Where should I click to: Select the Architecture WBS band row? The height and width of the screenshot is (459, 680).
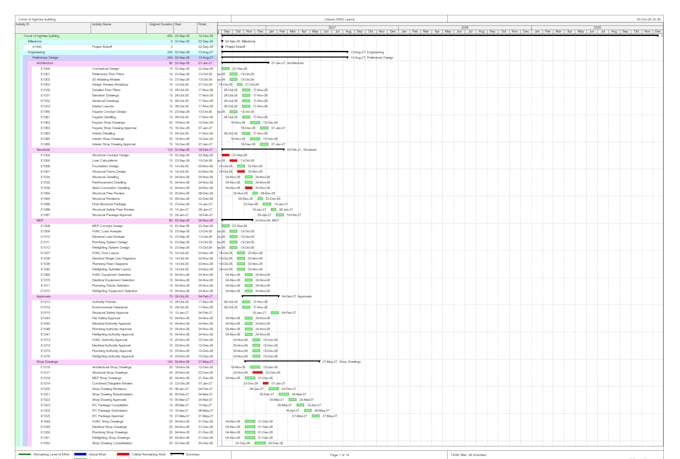[x=124, y=63]
